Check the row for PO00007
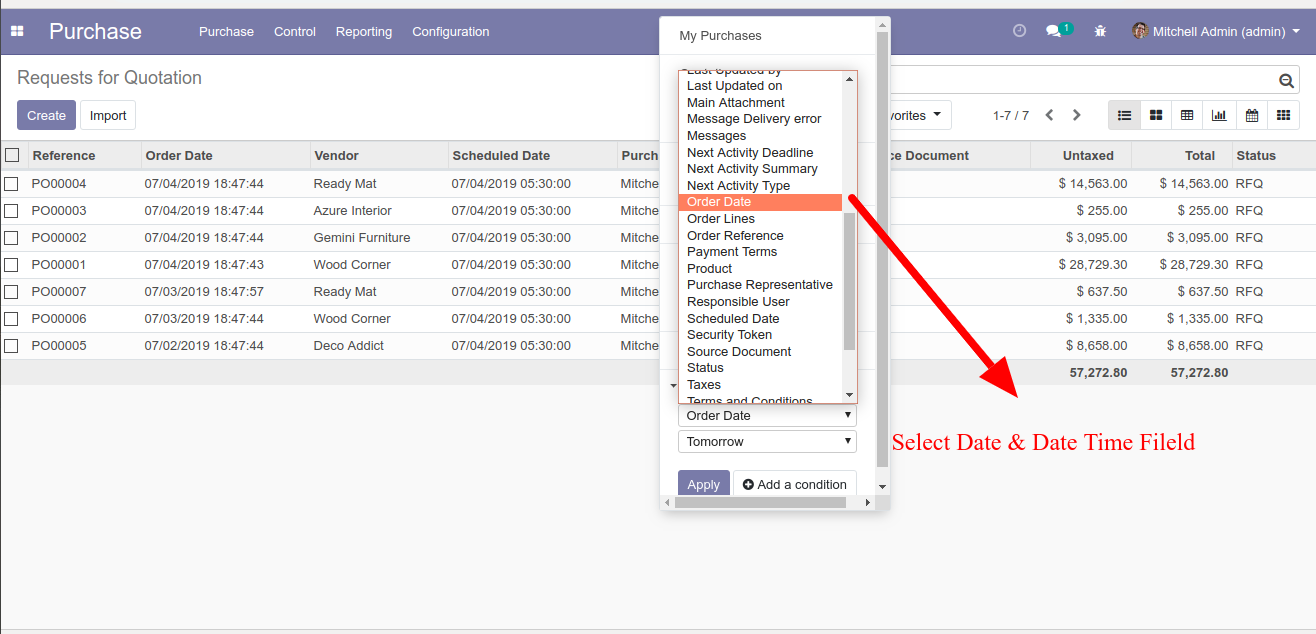The image size is (1316, 634). click(11, 292)
